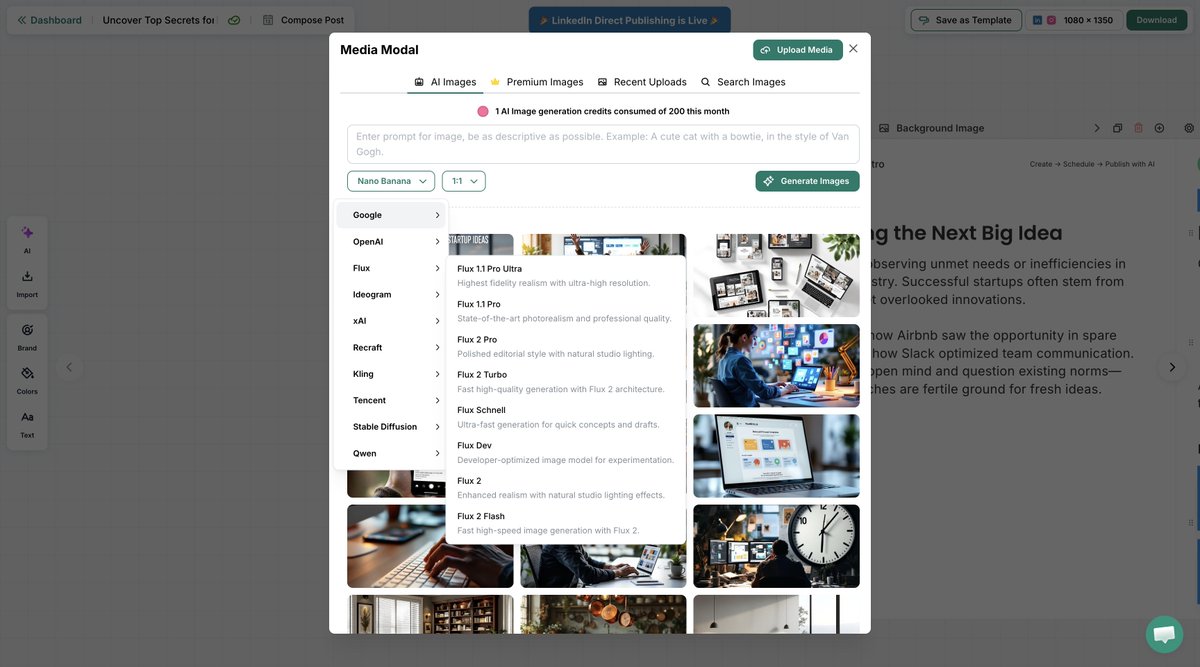Click the Upload Media button
This screenshot has height=667, width=1200.
tap(798, 50)
